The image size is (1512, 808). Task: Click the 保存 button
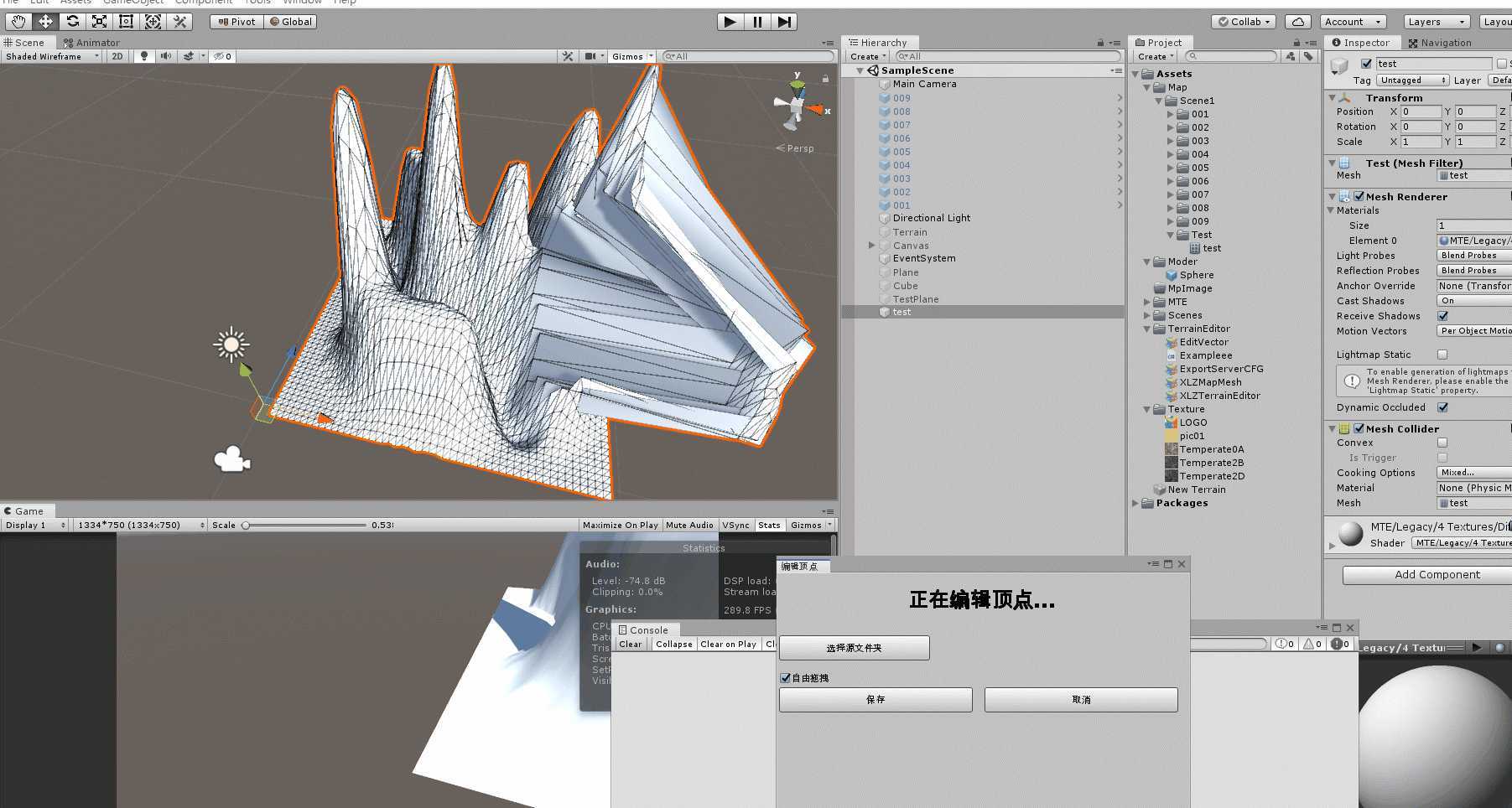coord(876,700)
